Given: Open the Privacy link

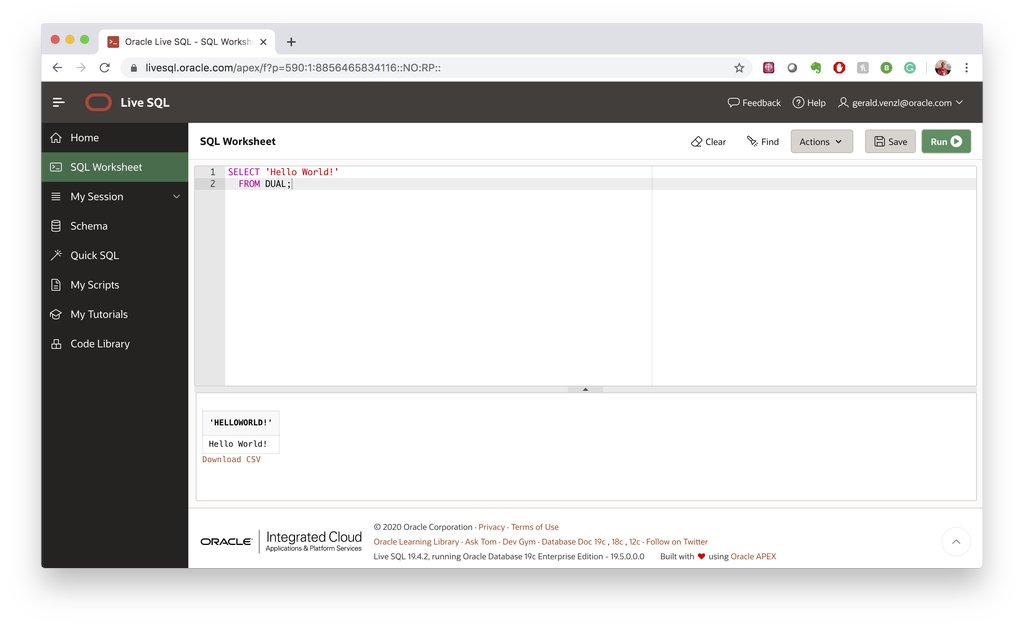Looking at the screenshot, I should coord(492,527).
